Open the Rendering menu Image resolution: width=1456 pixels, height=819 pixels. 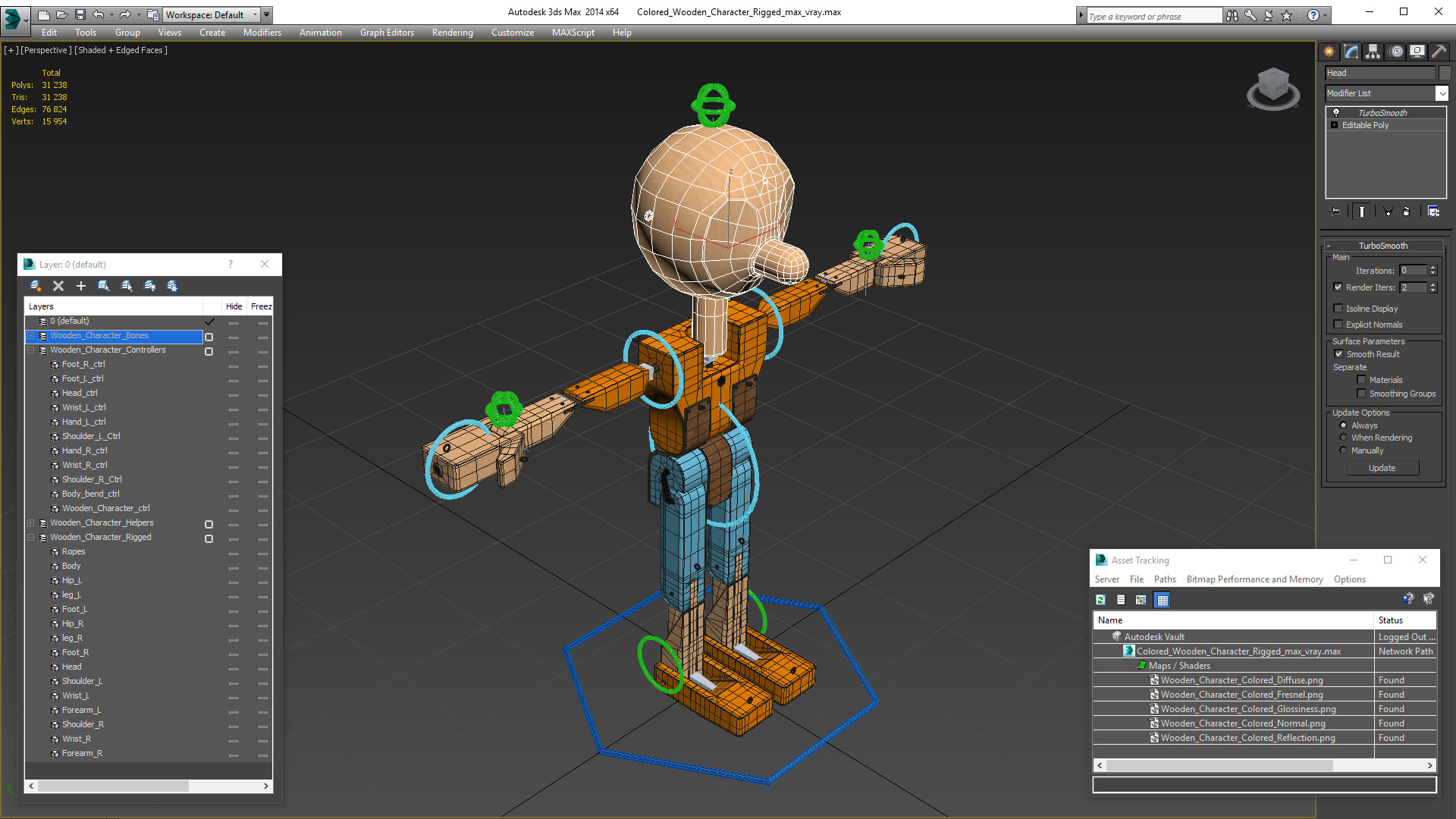[x=452, y=33]
